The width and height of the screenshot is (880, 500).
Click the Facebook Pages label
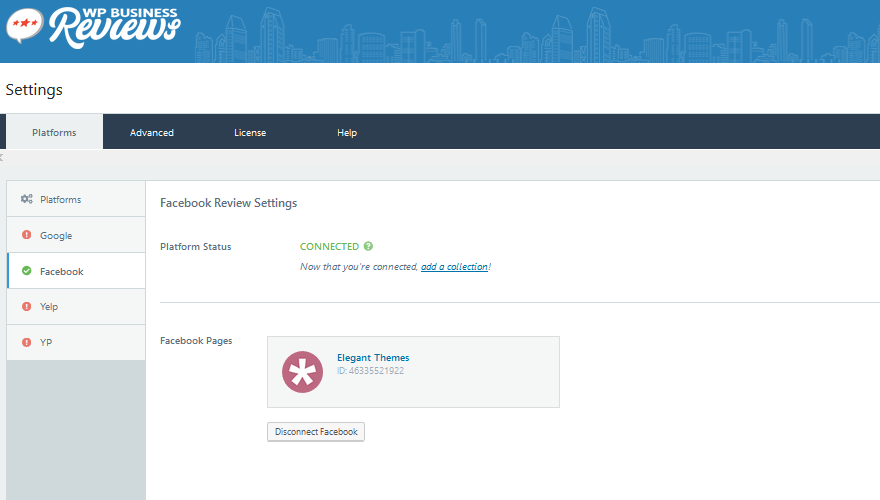click(x=196, y=341)
